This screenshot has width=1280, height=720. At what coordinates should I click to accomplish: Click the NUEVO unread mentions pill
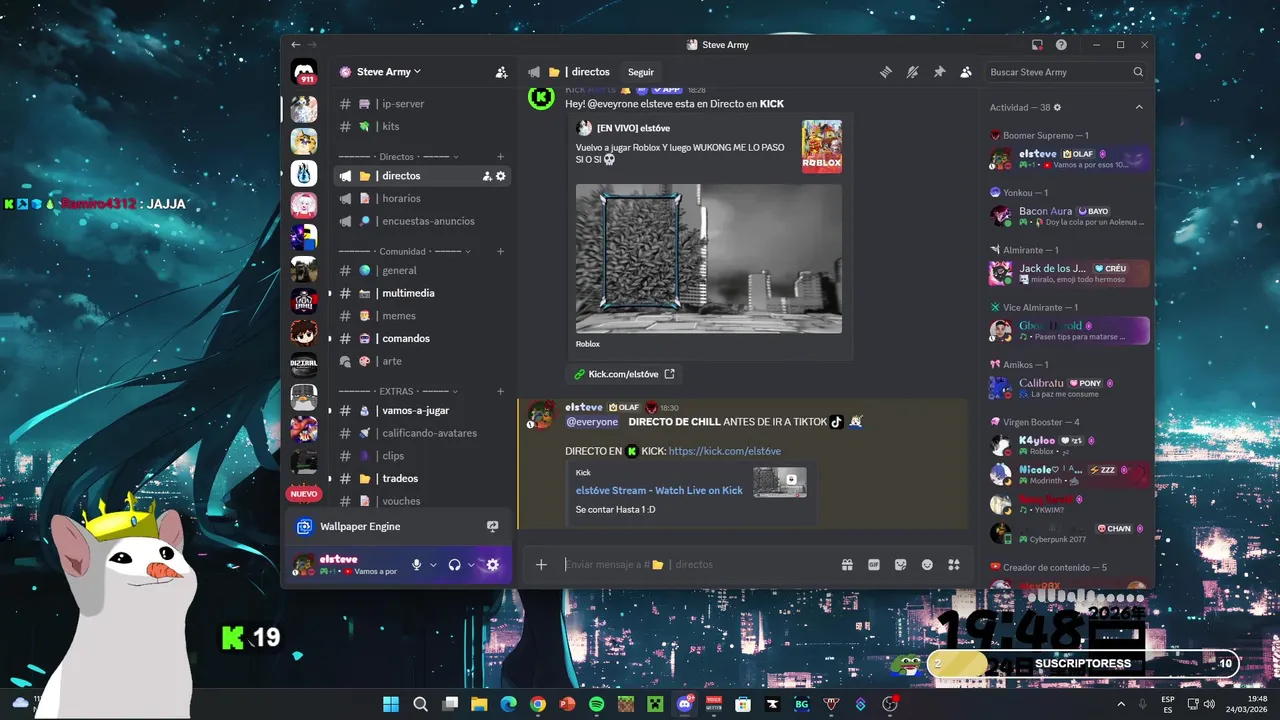[x=304, y=494]
